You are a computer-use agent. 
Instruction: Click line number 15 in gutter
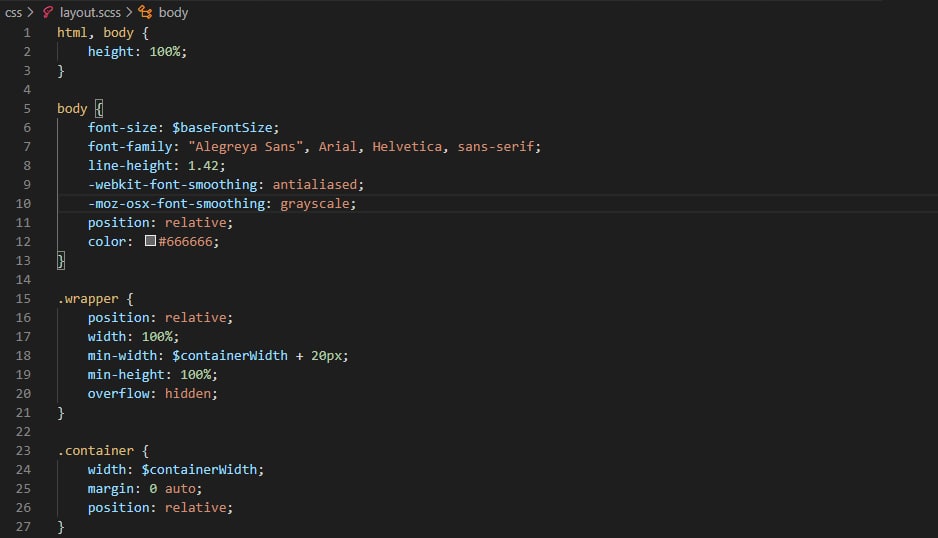[23, 299]
